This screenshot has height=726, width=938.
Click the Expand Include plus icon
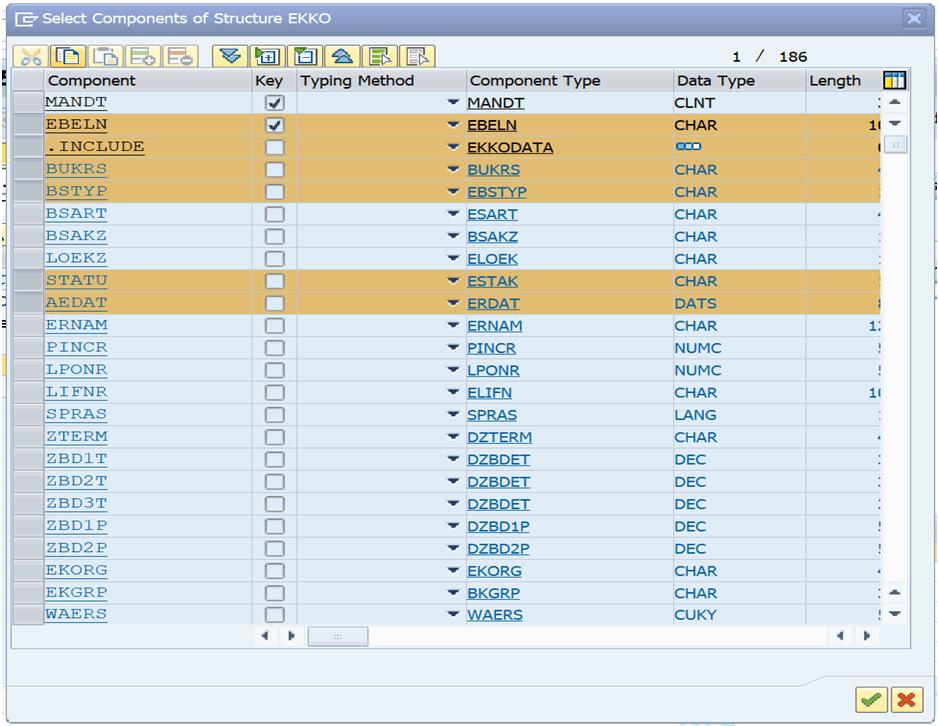click(267, 57)
